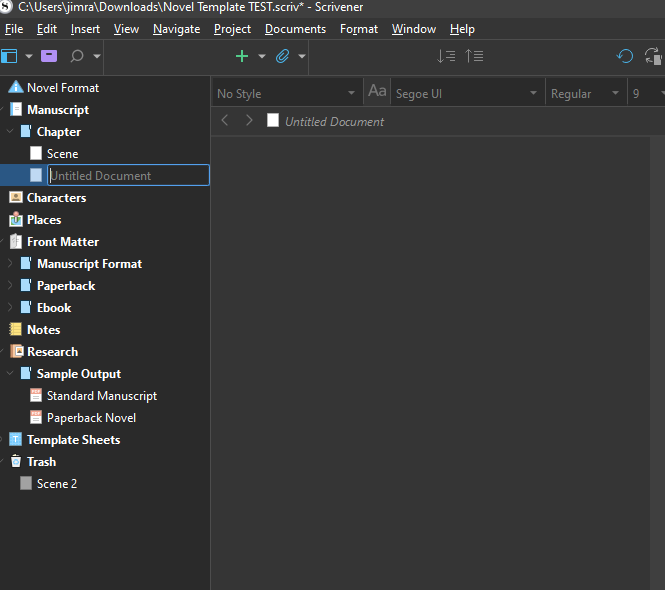Click the blue circular sync arrow icon

625,56
